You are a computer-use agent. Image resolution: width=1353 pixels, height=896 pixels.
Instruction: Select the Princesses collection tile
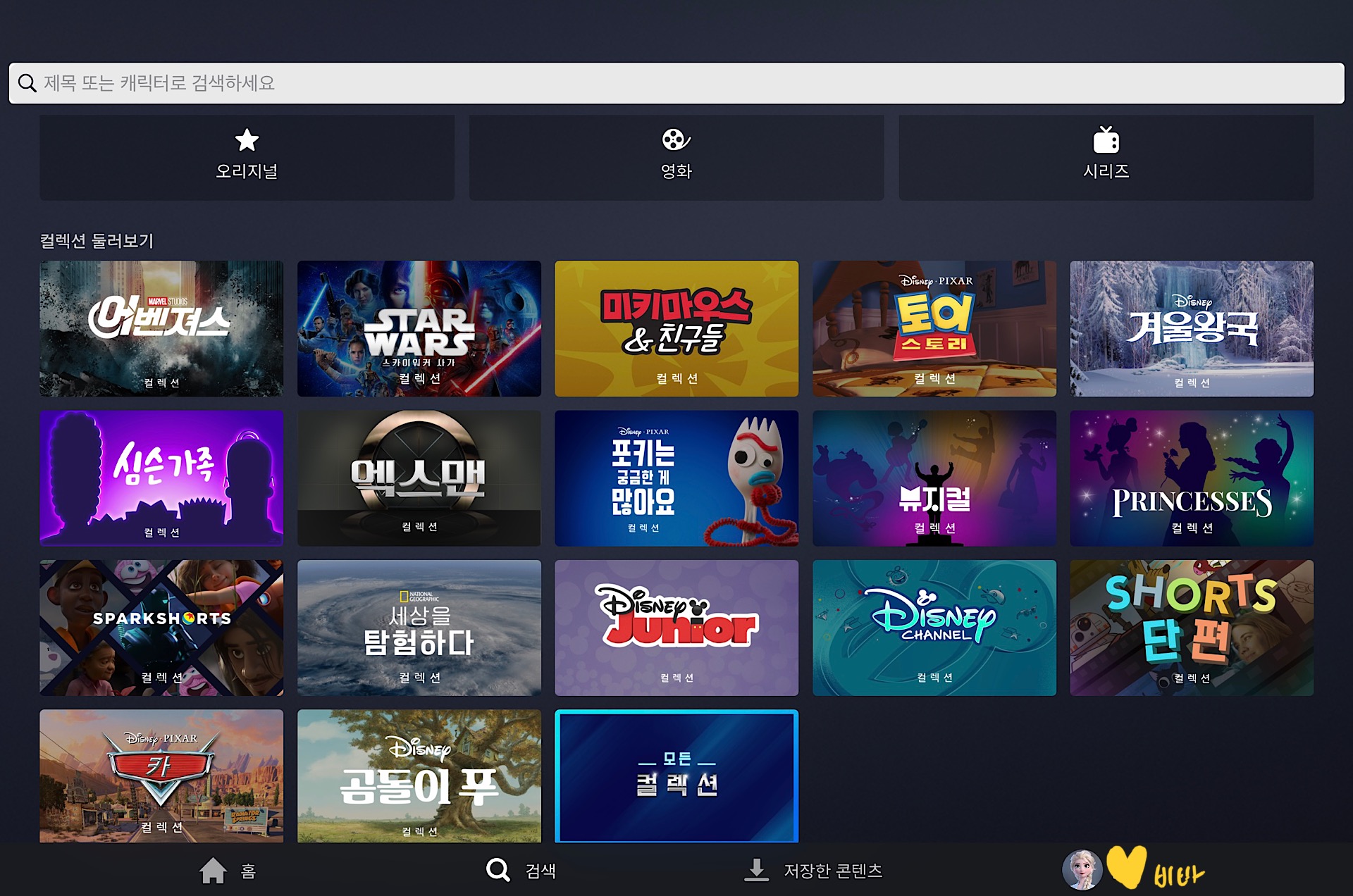click(x=1191, y=478)
